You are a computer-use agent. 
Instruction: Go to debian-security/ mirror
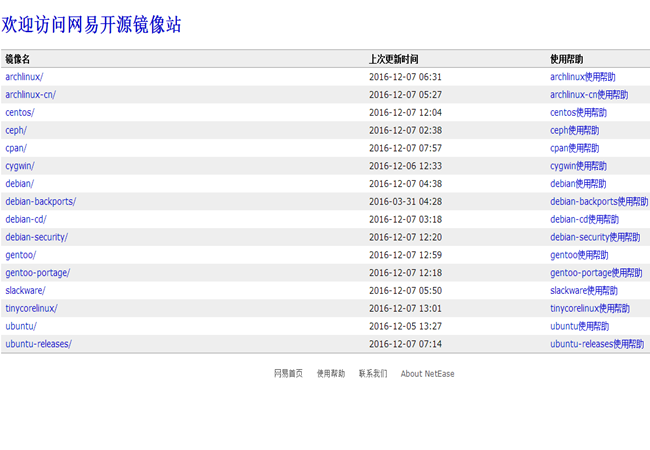(36, 237)
